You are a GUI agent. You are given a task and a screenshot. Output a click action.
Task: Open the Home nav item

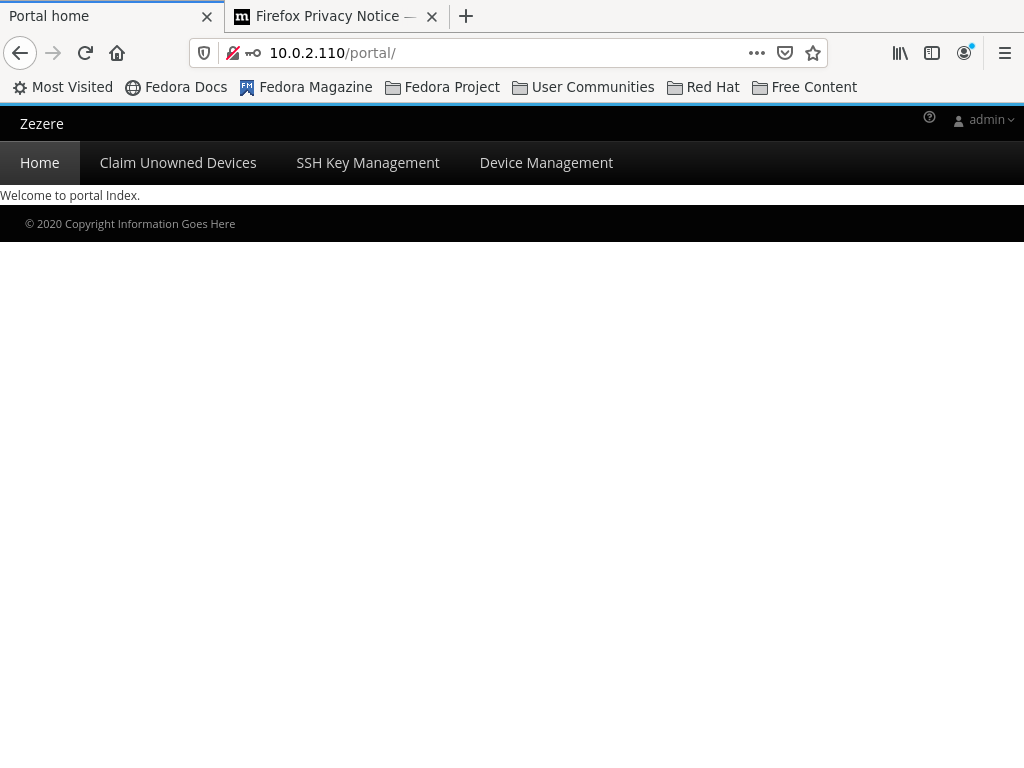40,163
